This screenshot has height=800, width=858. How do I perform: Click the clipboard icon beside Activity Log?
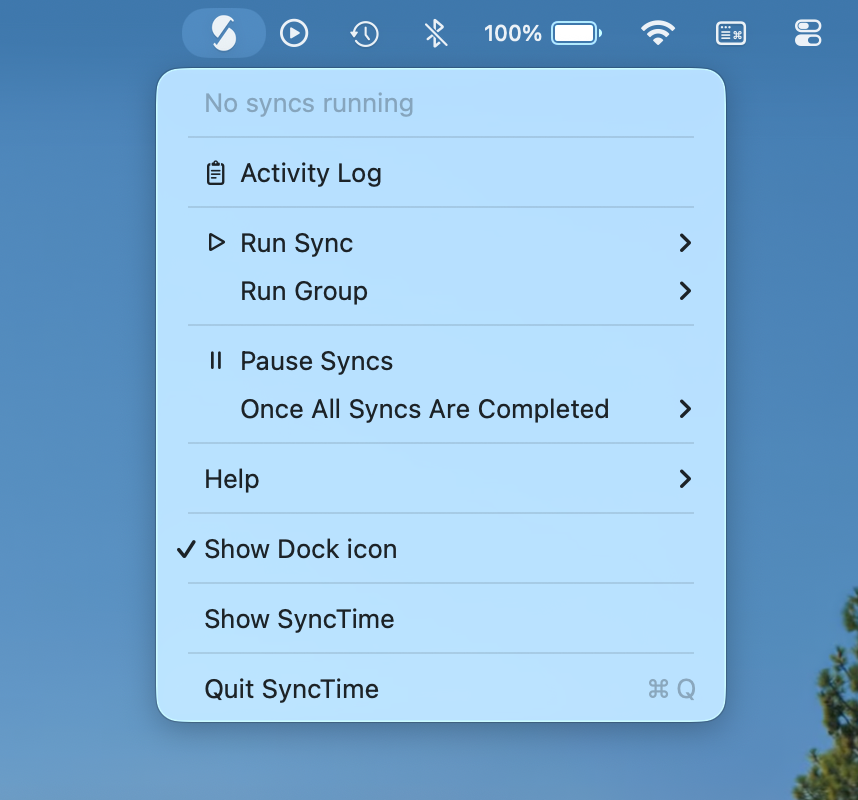coord(215,173)
